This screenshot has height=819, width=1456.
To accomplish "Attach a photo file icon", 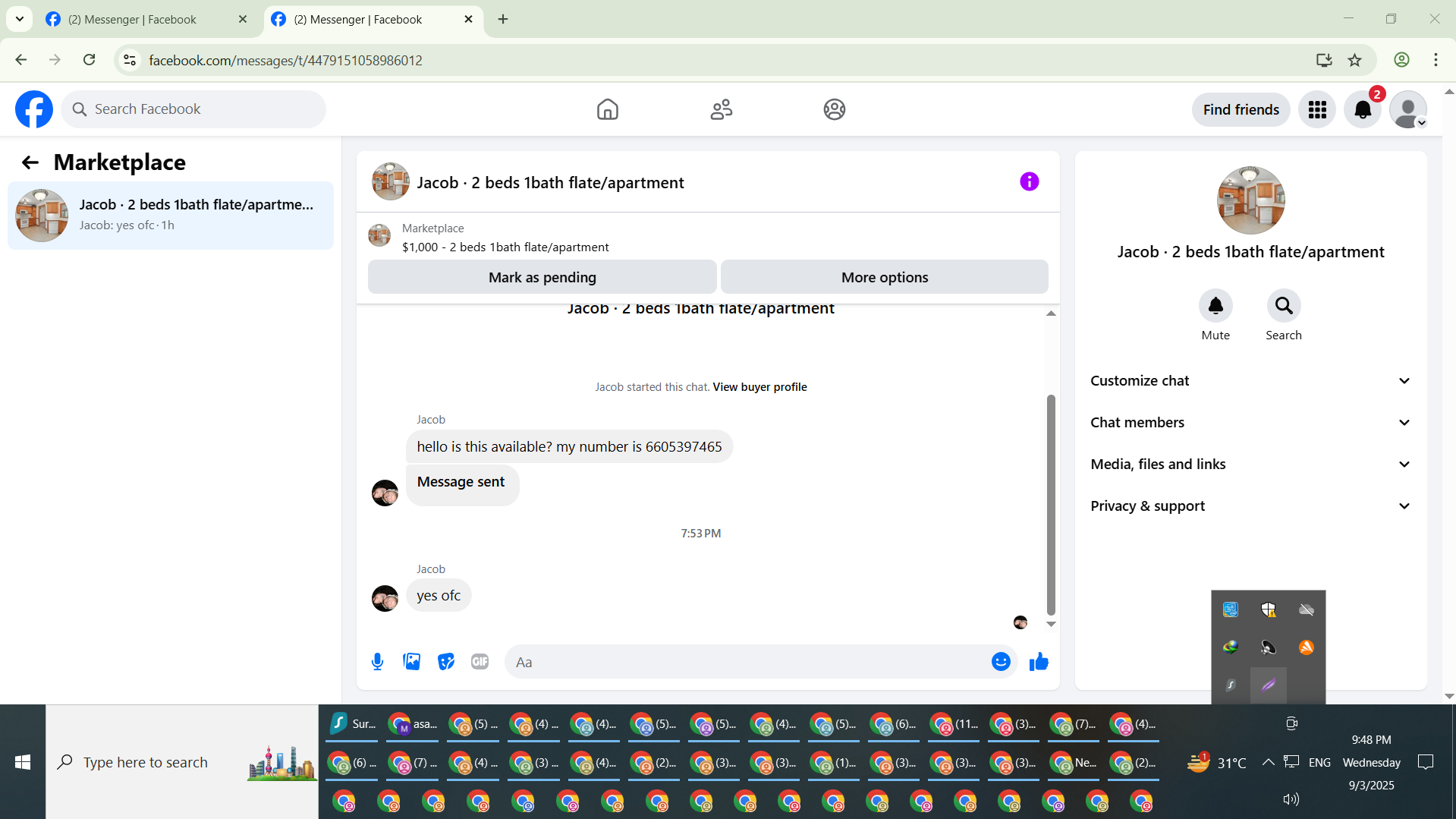I will pos(412,662).
